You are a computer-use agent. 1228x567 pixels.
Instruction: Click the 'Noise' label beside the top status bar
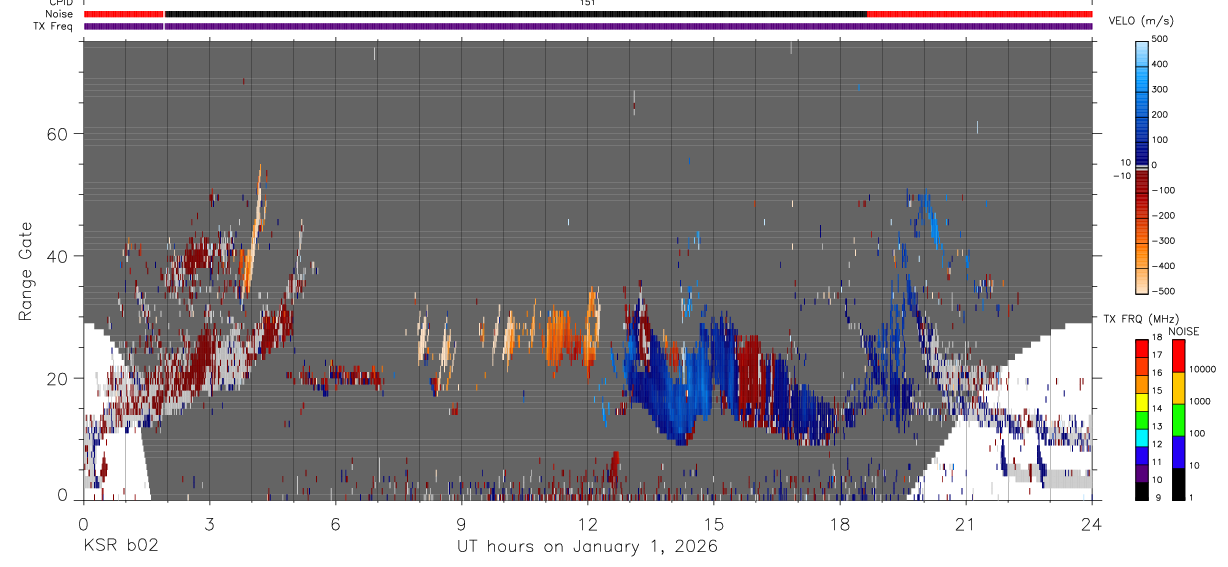(61, 14)
